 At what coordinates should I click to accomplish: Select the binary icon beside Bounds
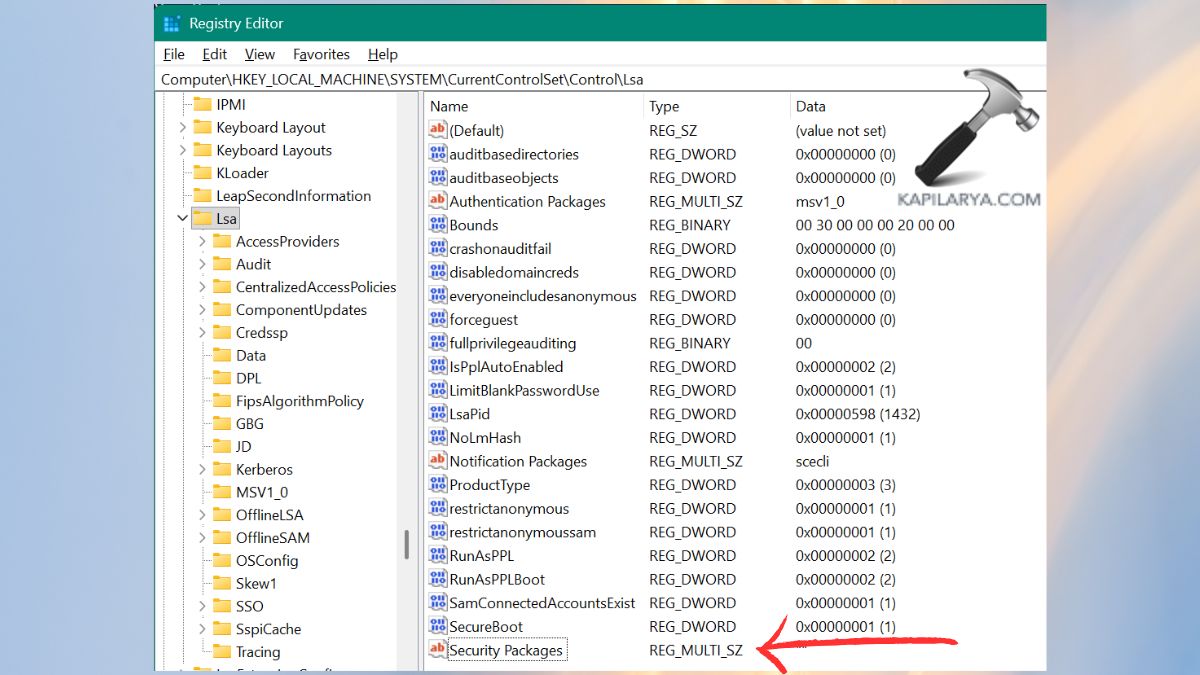click(437, 225)
